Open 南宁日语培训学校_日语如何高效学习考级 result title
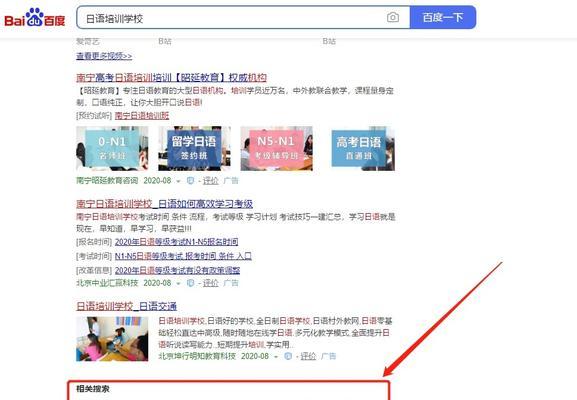Image resolution: width=577 pixels, height=400 pixels. click(164, 204)
